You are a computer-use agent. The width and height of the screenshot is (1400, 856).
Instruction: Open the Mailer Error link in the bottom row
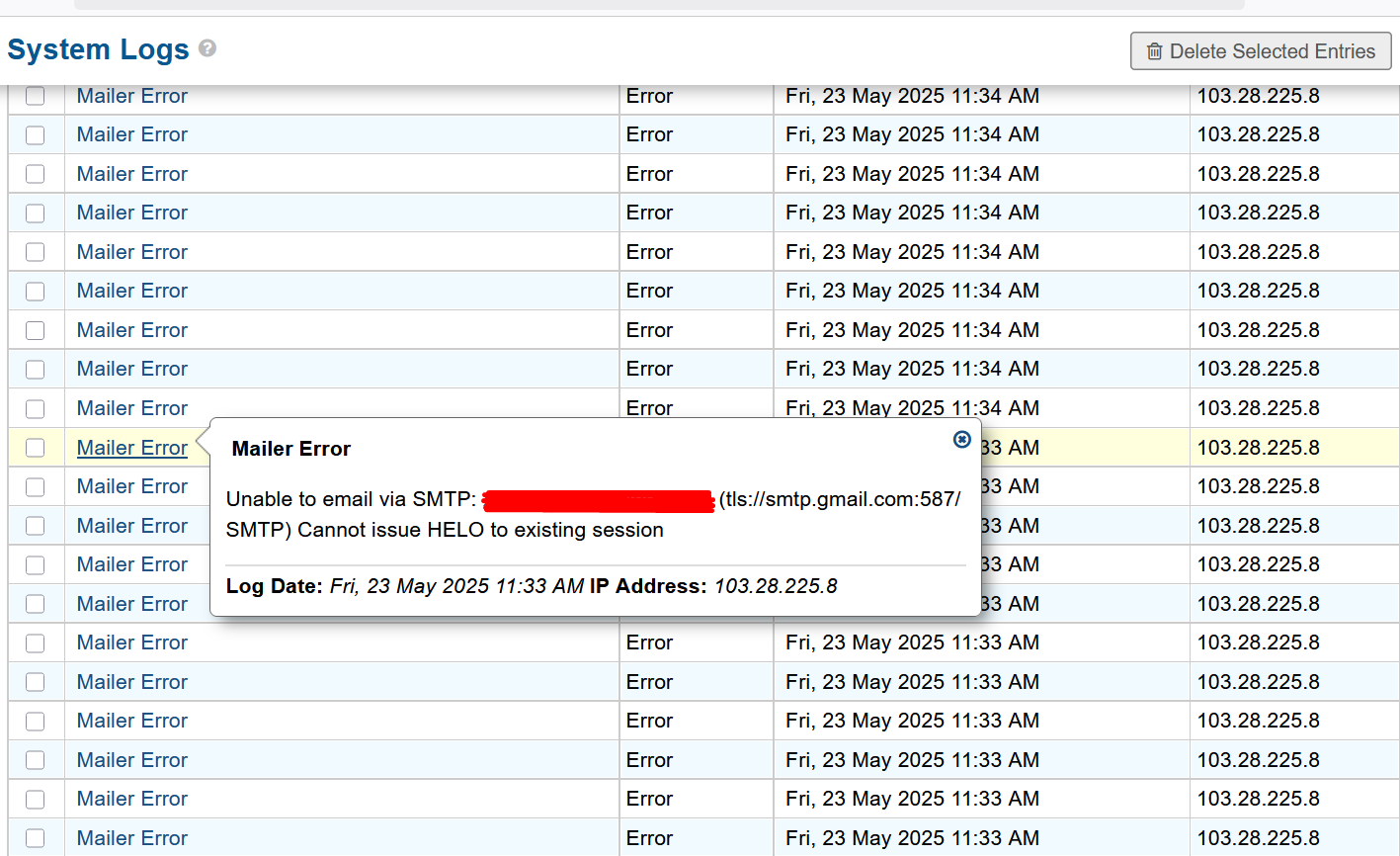(132, 838)
